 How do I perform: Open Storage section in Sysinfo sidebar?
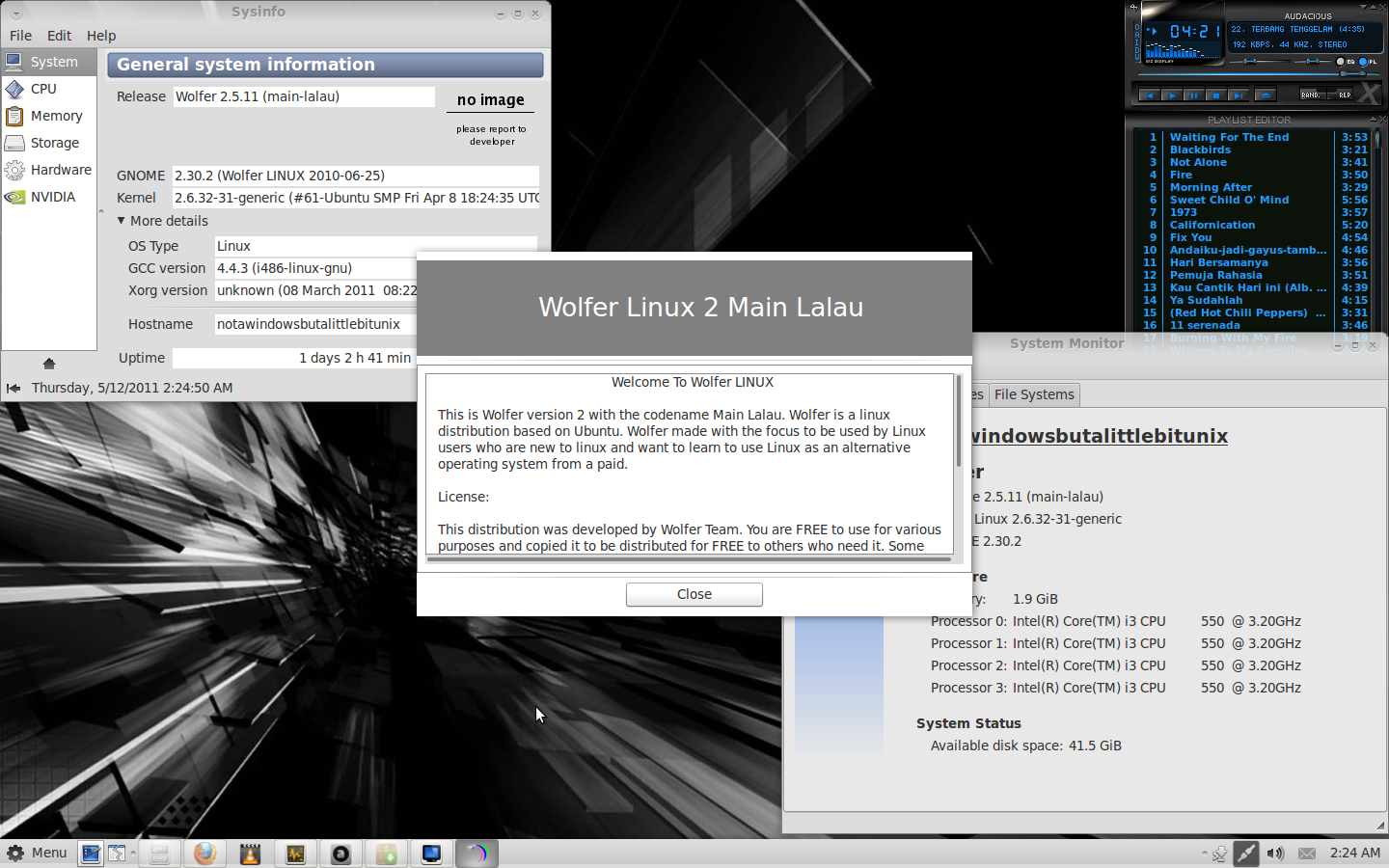point(49,143)
